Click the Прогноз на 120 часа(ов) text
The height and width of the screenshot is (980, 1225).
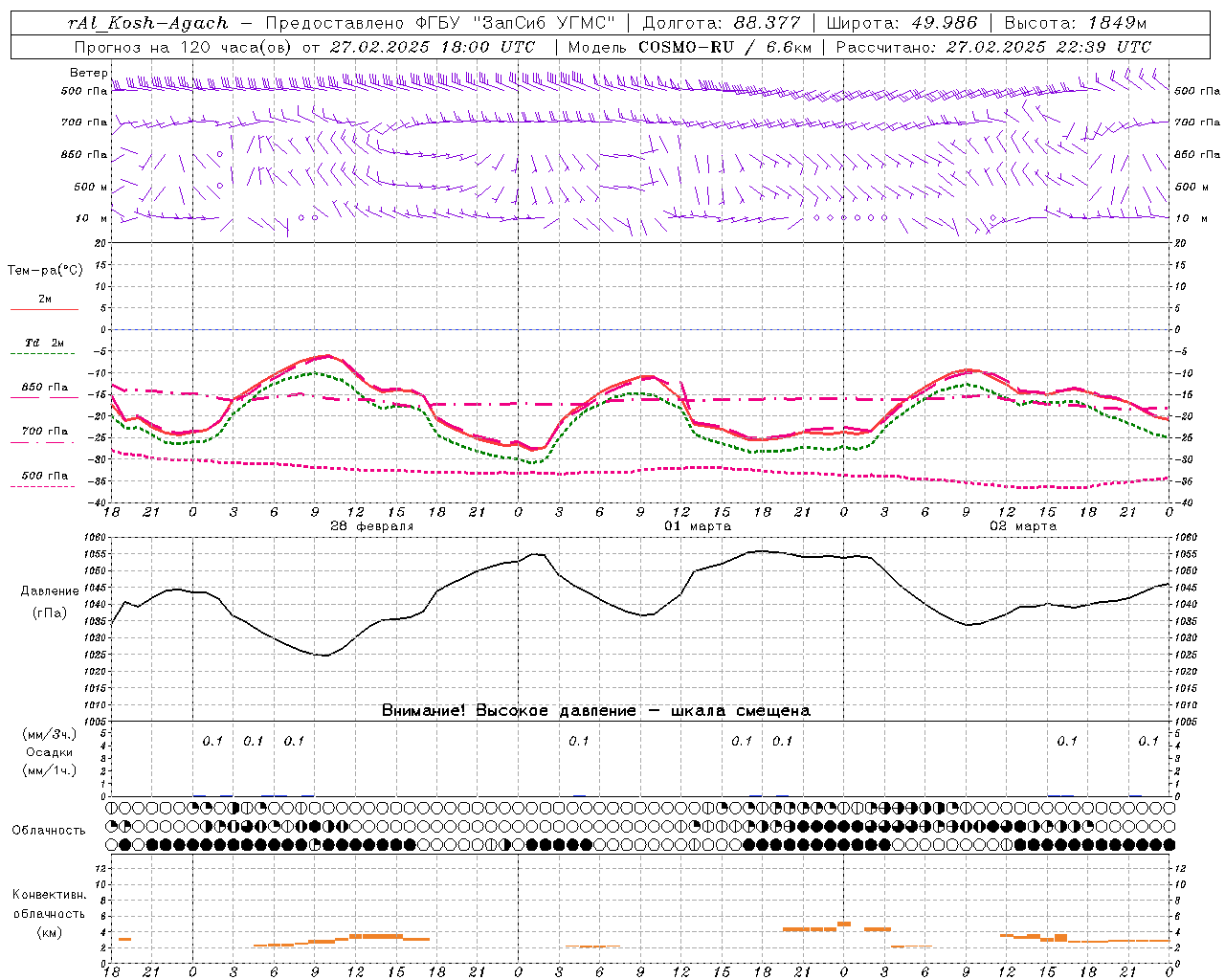184,47
